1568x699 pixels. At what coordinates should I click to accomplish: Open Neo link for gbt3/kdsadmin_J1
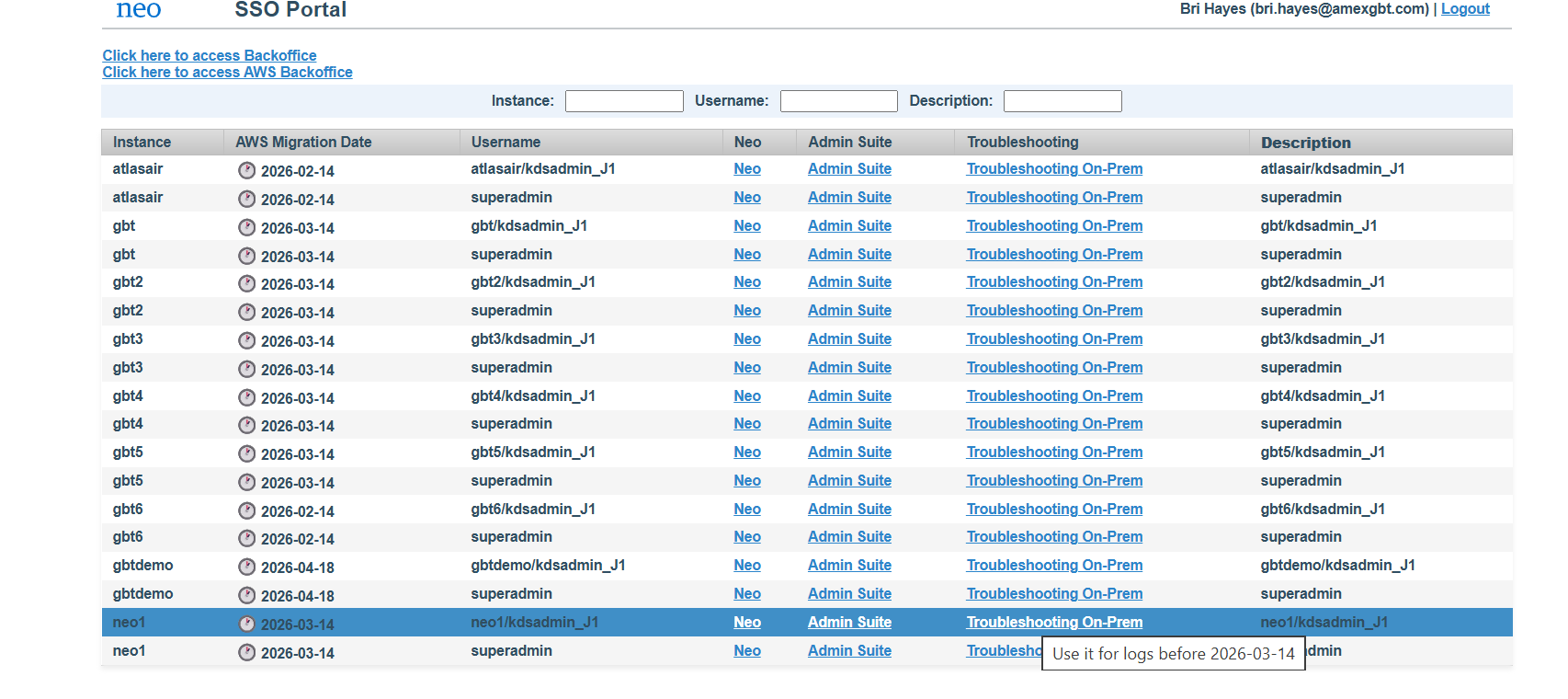point(747,338)
